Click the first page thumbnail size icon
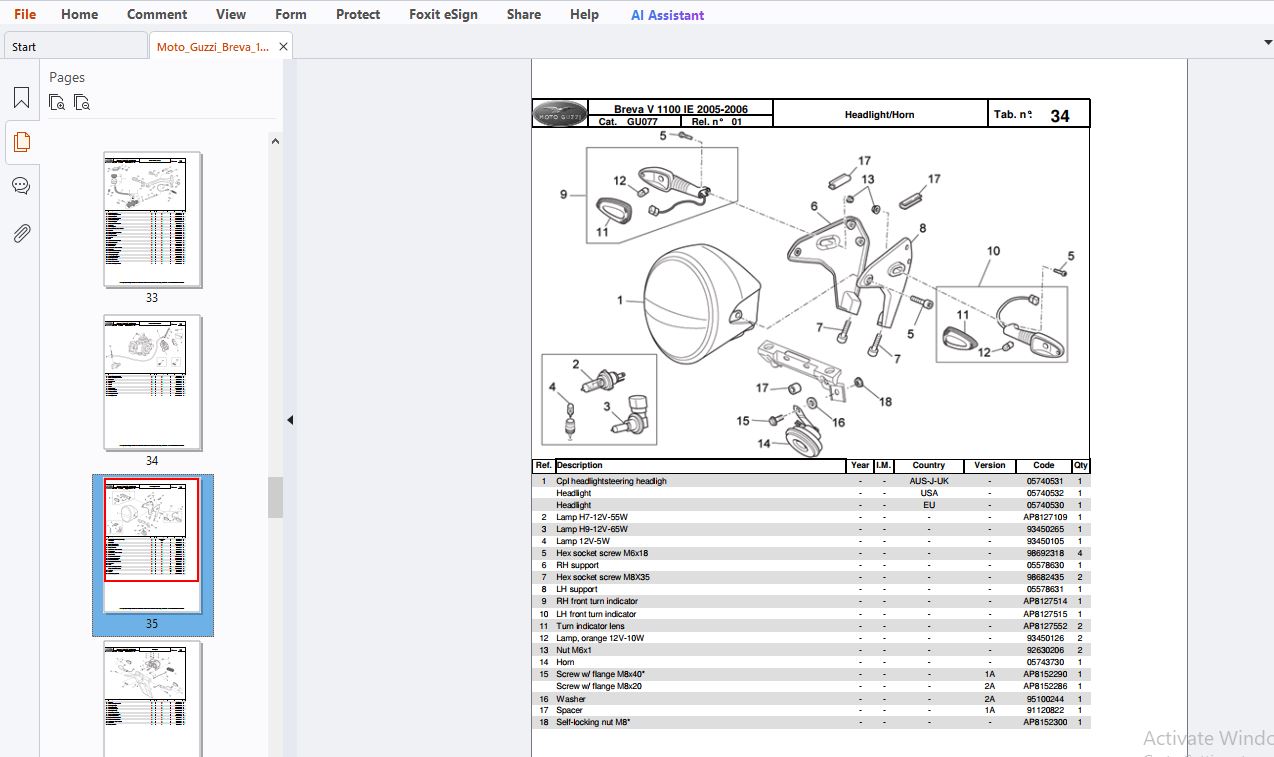This screenshot has width=1274, height=757. pyautogui.click(x=57, y=102)
